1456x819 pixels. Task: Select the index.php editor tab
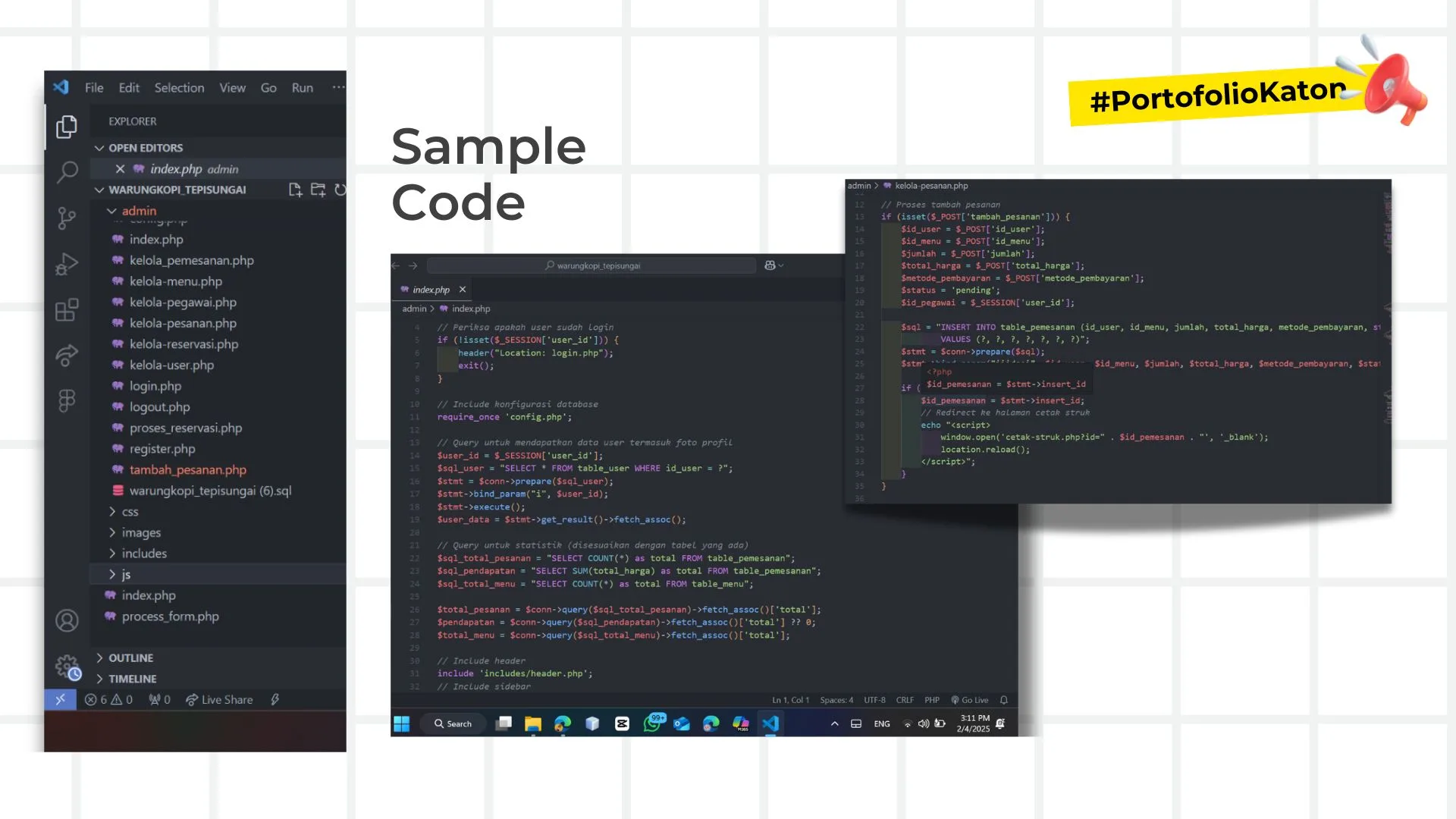coord(432,290)
